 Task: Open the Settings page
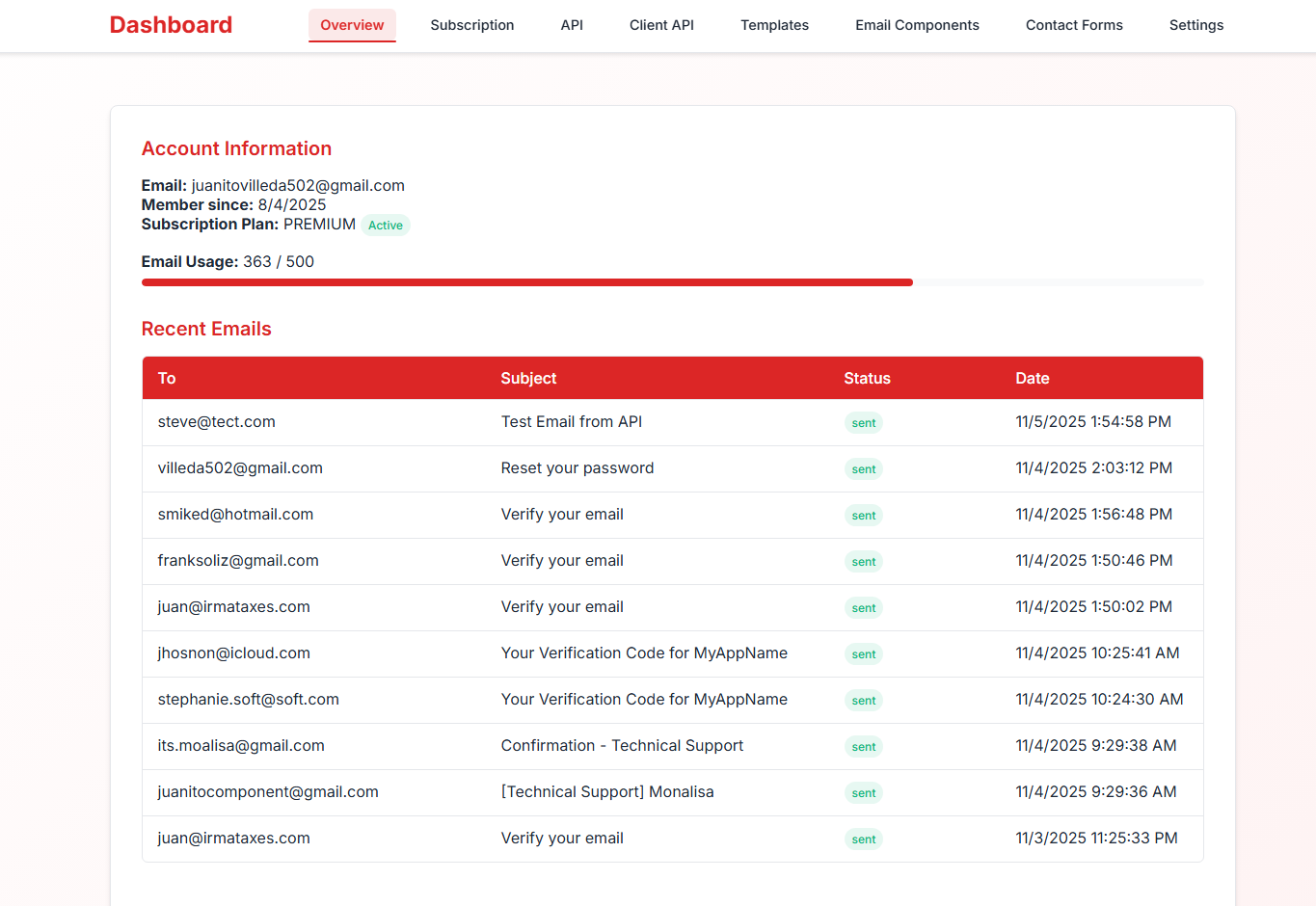(1195, 25)
